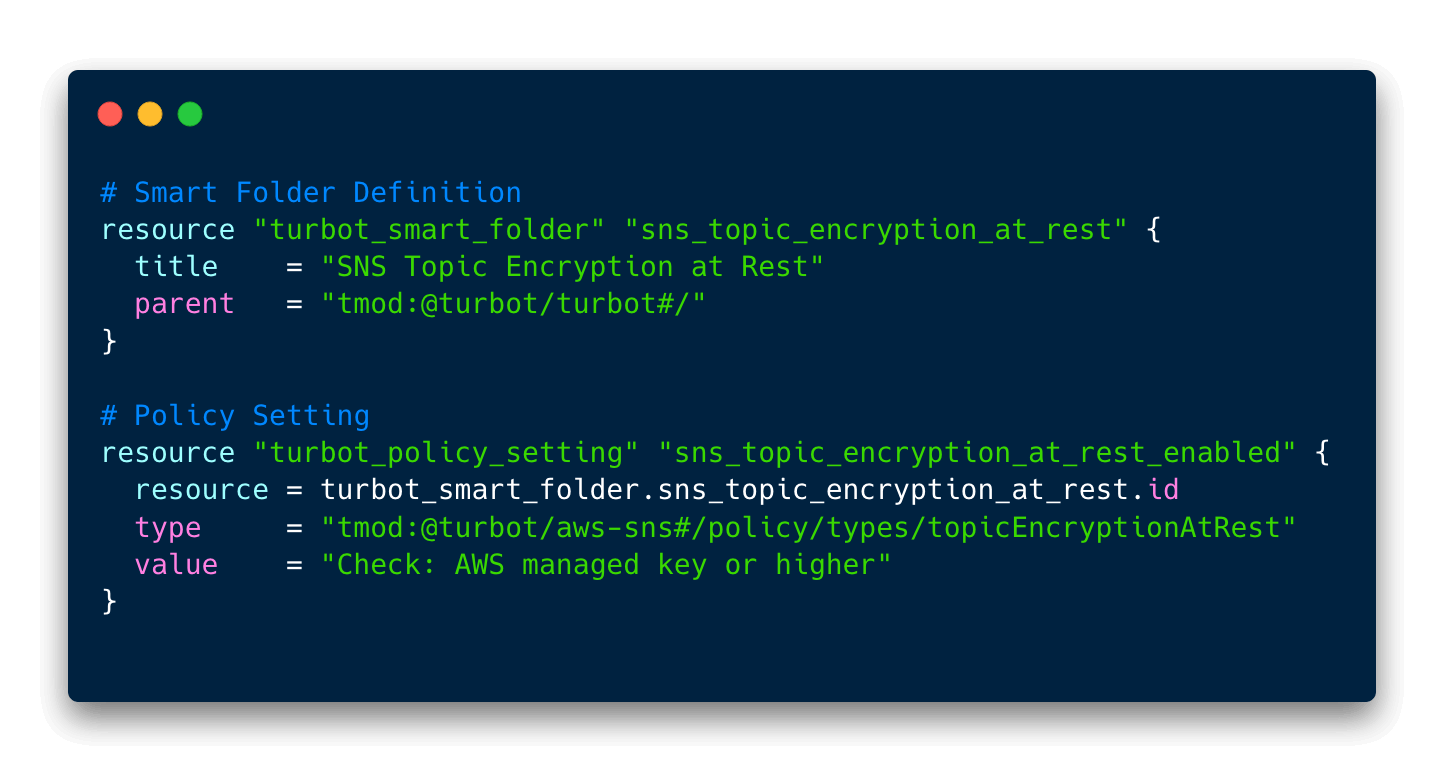Click the final closing brace of policy block
The image size is (1444, 772).
(110, 601)
